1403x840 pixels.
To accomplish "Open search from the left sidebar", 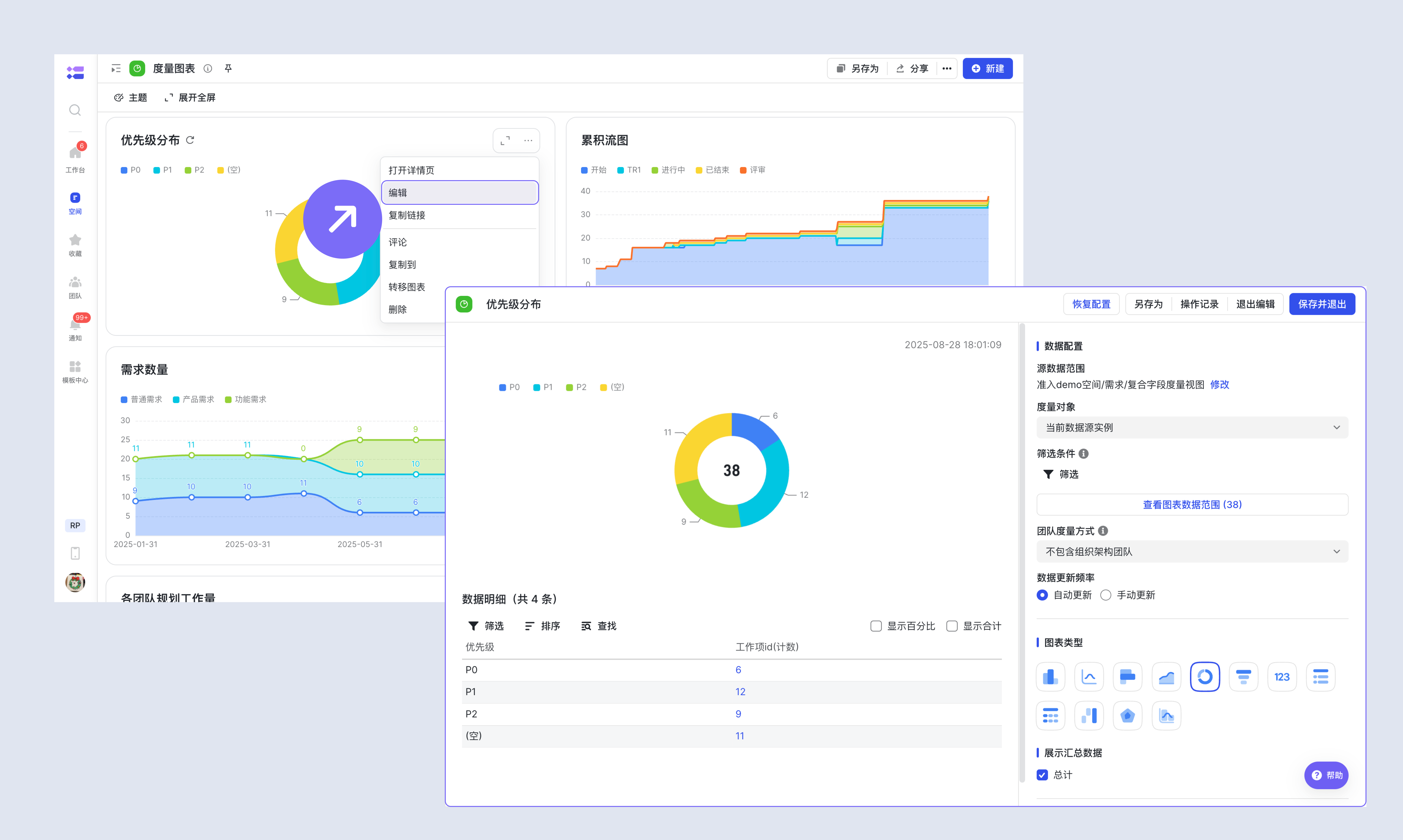I will coord(75,110).
